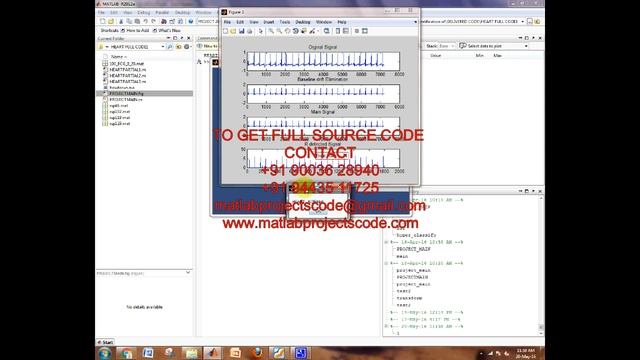Click the Help icon in MATLAB toolbar

click(x=191, y=21)
